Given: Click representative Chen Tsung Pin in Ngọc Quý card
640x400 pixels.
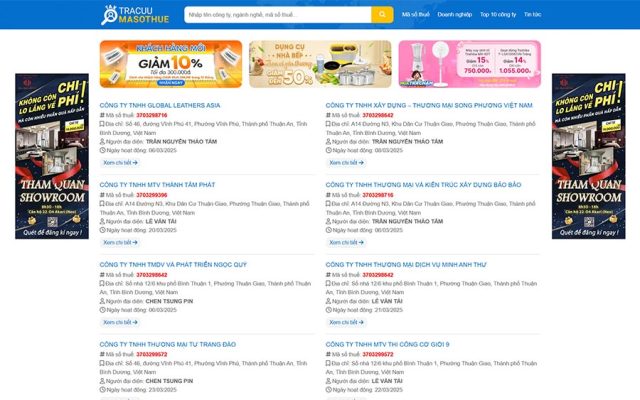Looking at the screenshot, I should coord(169,301).
